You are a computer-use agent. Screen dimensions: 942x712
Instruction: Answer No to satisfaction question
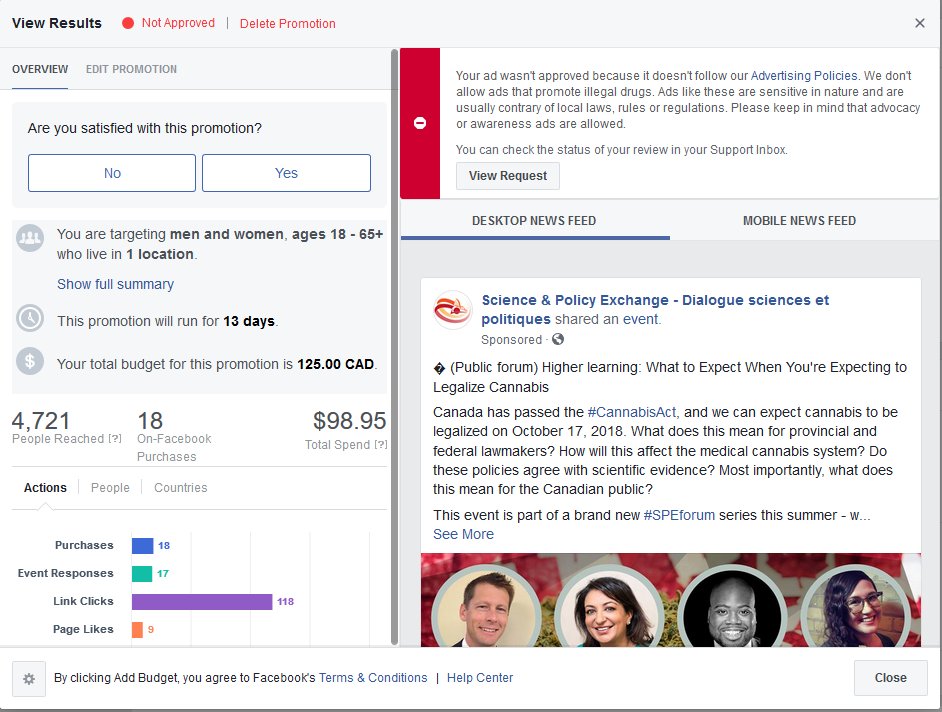pos(112,173)
